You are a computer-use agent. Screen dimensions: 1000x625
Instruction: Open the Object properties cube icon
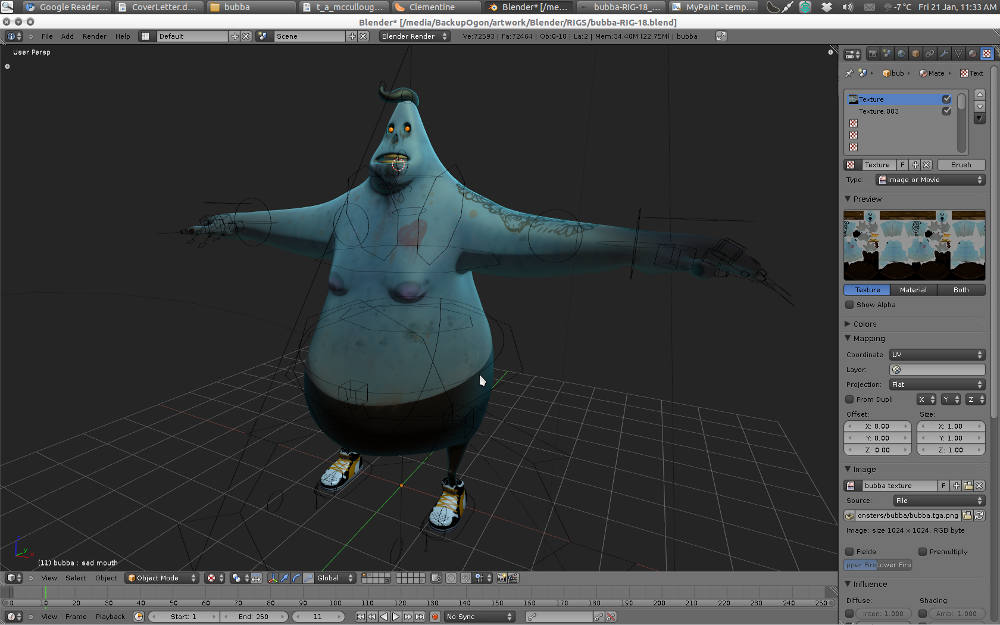[916, 54]
